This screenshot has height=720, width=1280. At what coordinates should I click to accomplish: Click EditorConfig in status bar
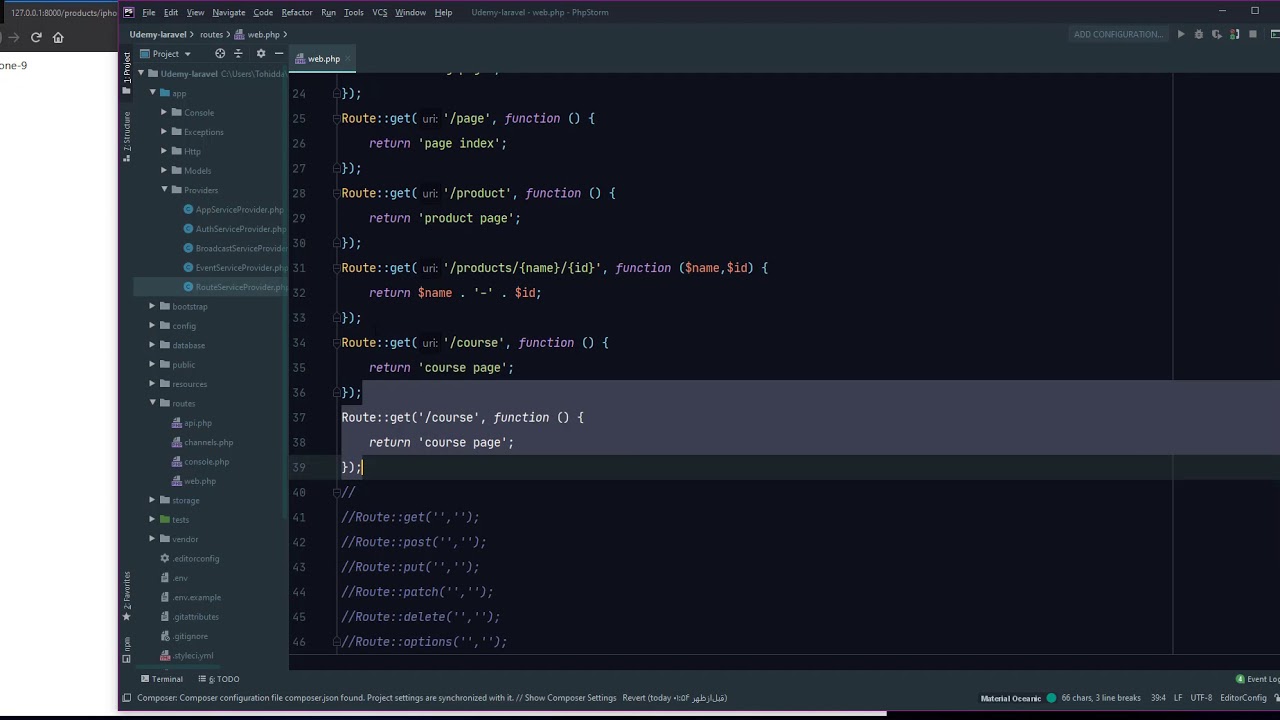pyautogui.click(x=1244, y=698)
